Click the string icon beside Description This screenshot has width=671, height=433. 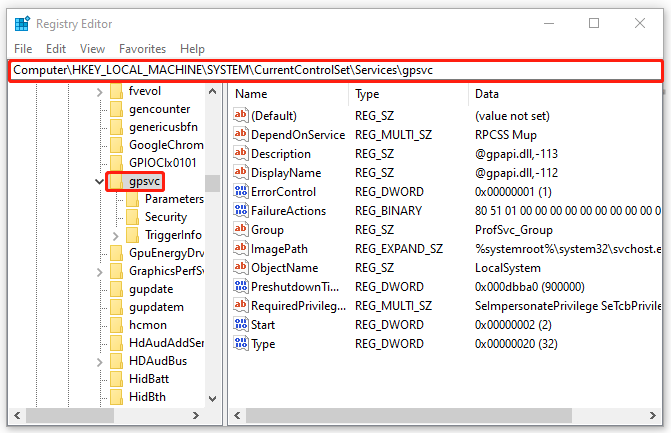point(241,153)
